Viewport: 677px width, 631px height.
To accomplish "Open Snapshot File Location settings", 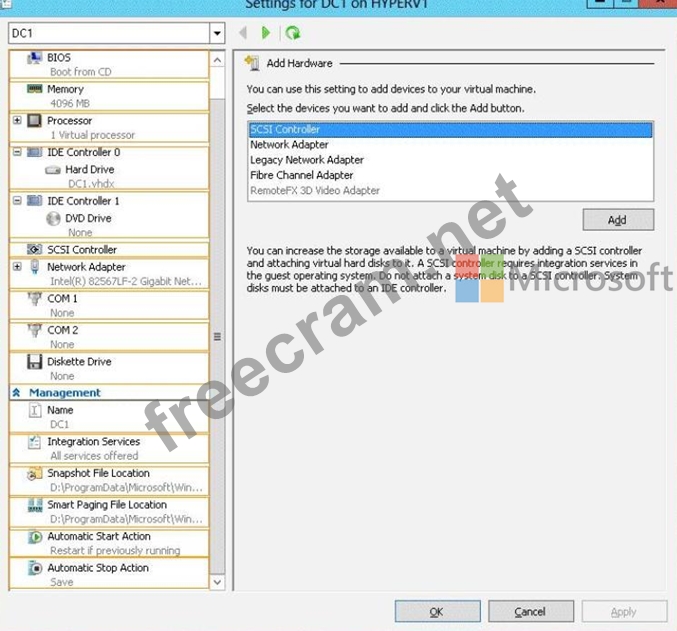I will [x=109, y=480].
